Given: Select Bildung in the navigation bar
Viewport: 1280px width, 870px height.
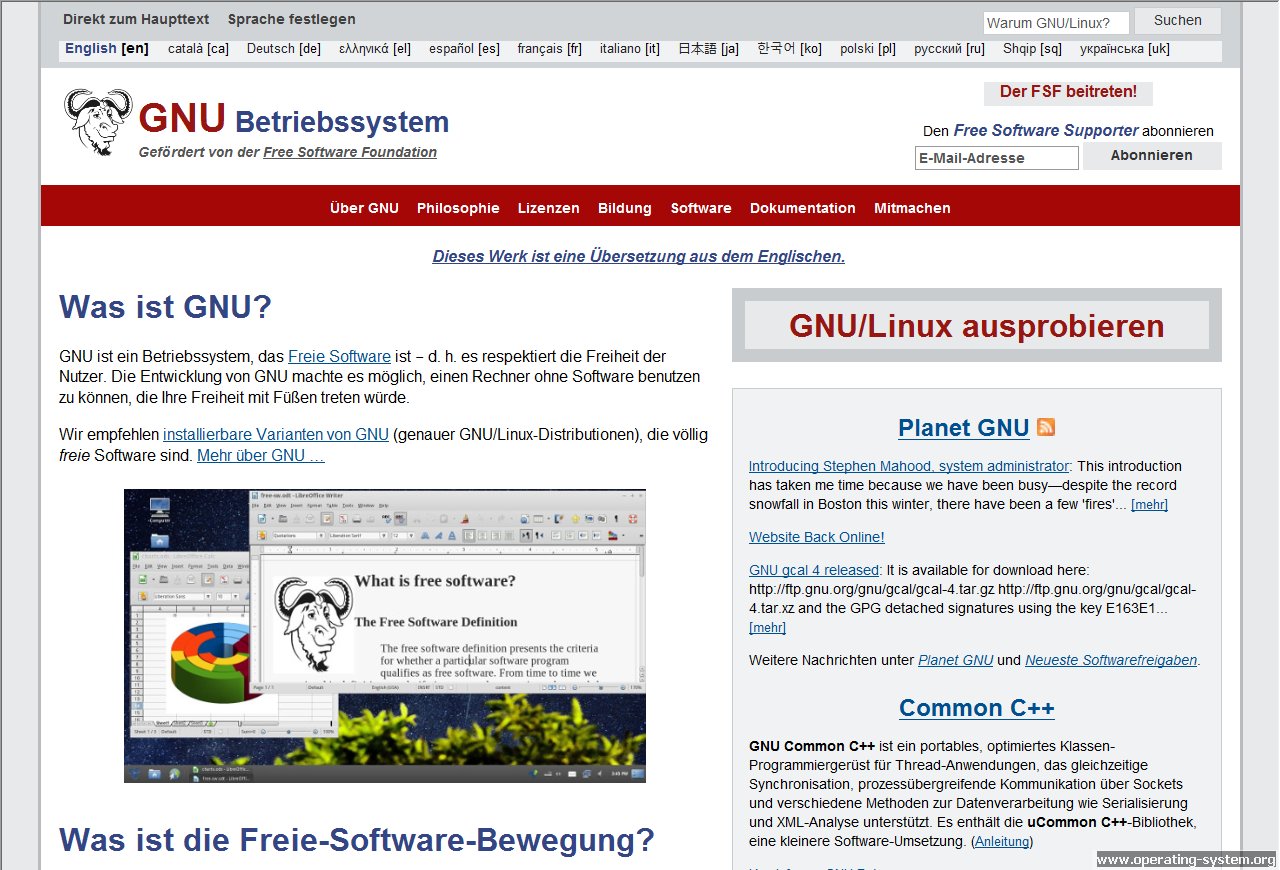Looking at the screenshot, I should [x=625, y=208].
